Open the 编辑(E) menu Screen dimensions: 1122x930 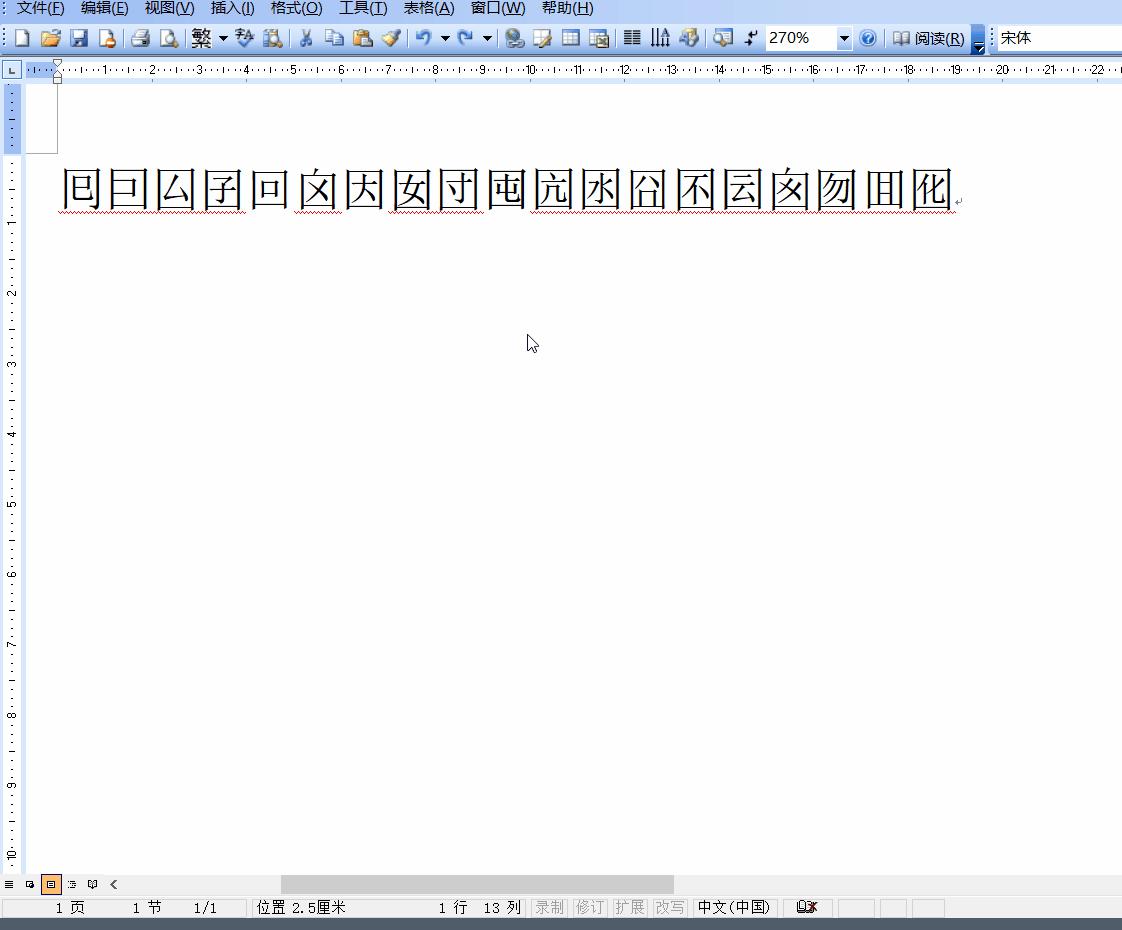104,9
